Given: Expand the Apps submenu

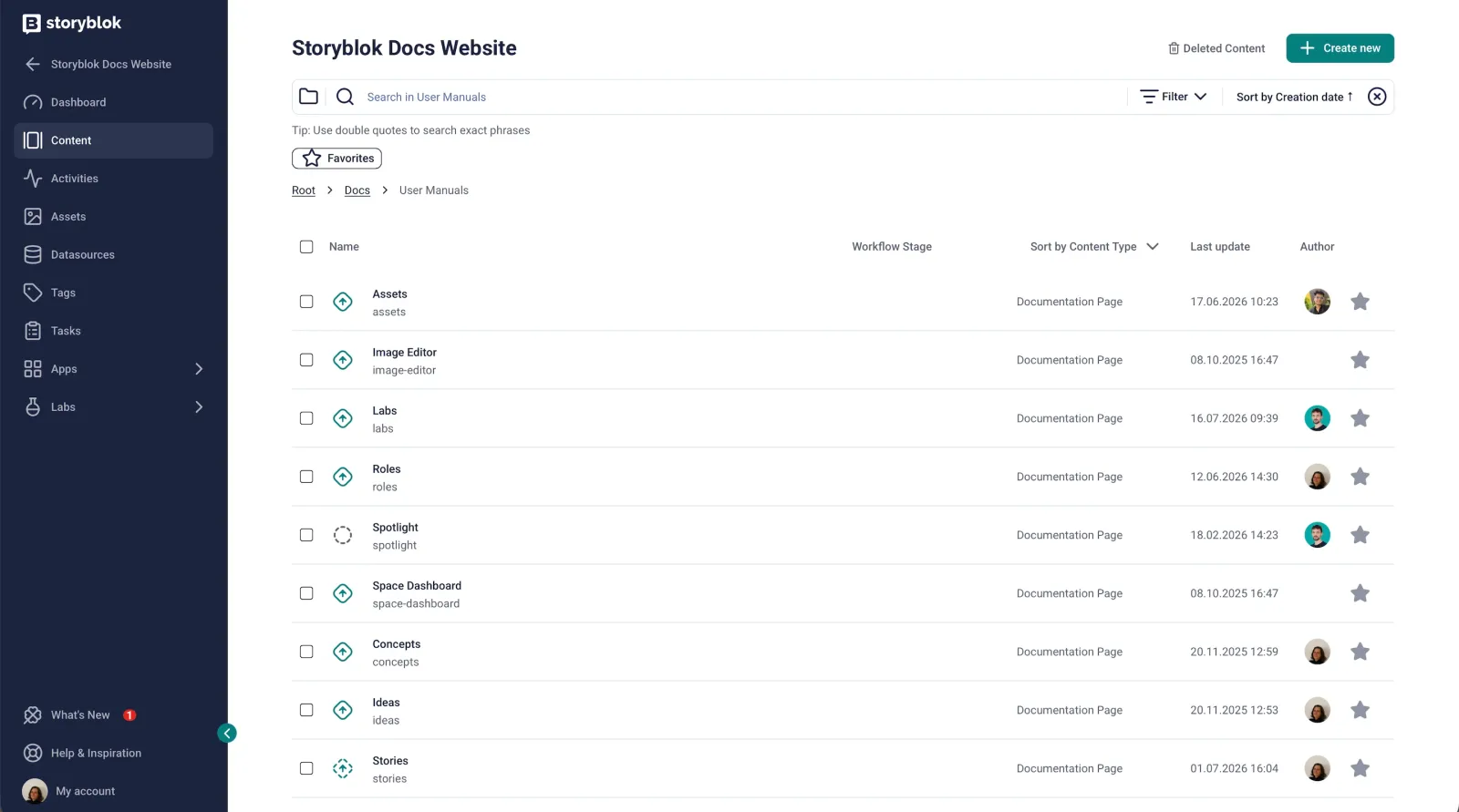Looking at the screenshot, I should tap(199, 369).
